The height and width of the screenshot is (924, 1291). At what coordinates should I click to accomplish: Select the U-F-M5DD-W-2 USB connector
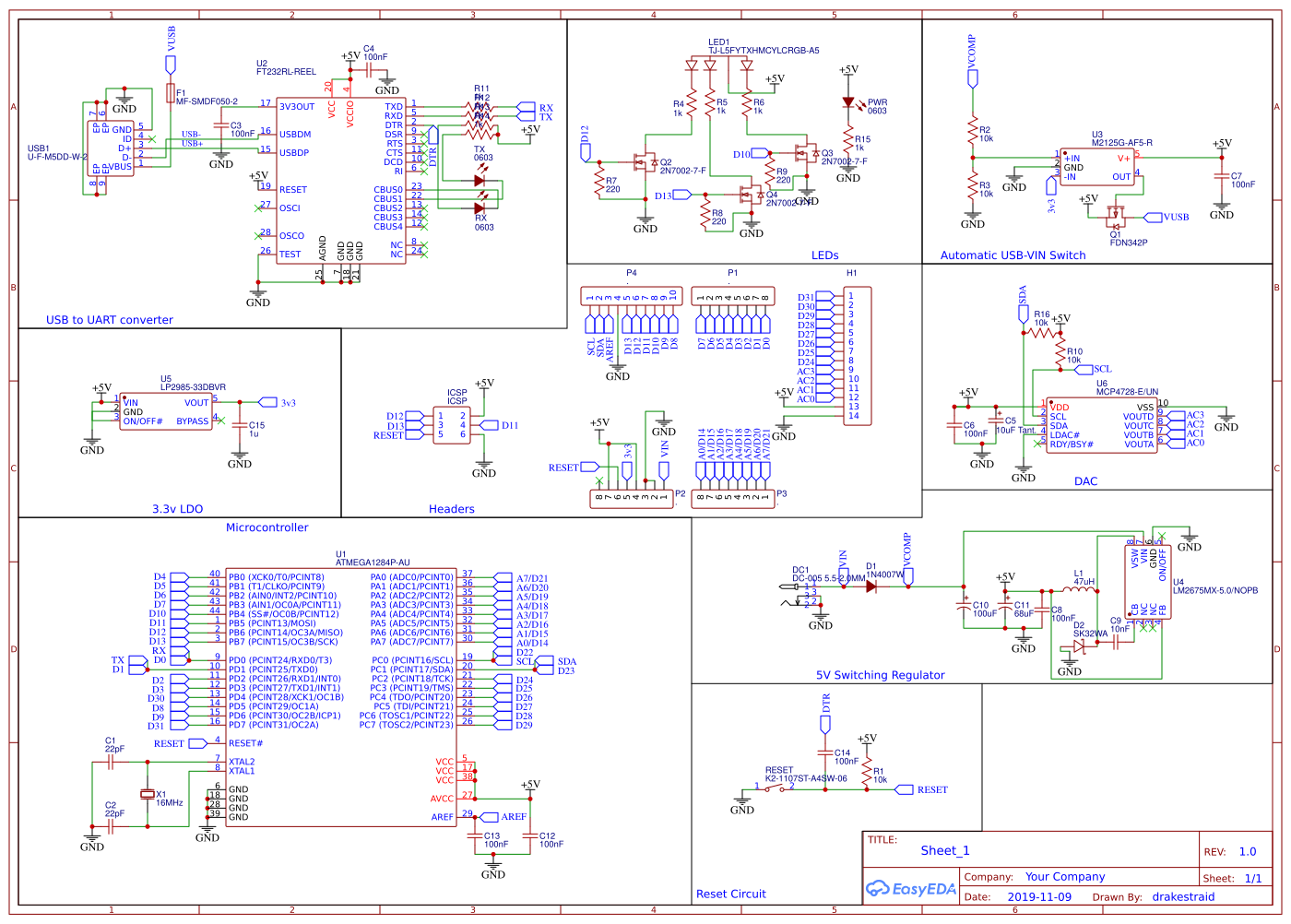[x=111, y=148]
